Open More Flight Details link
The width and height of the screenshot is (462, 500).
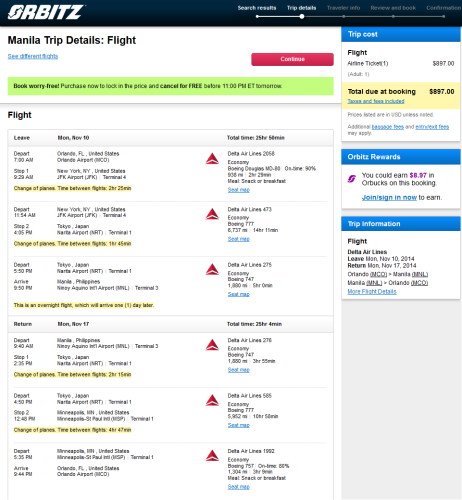tap(372, 292)
